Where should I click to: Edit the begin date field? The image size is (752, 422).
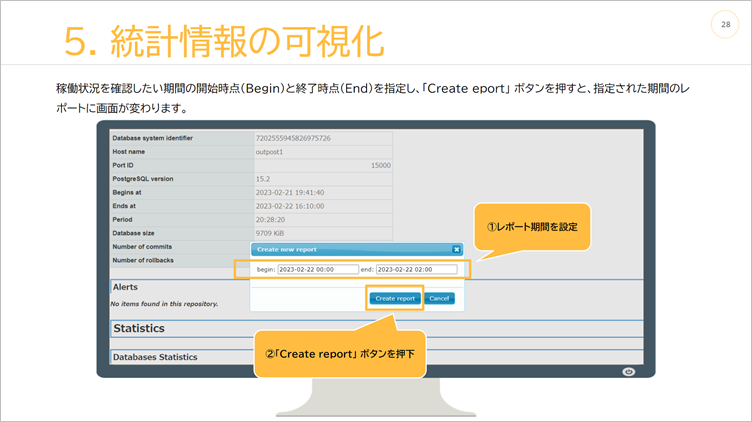click(317, 270)
